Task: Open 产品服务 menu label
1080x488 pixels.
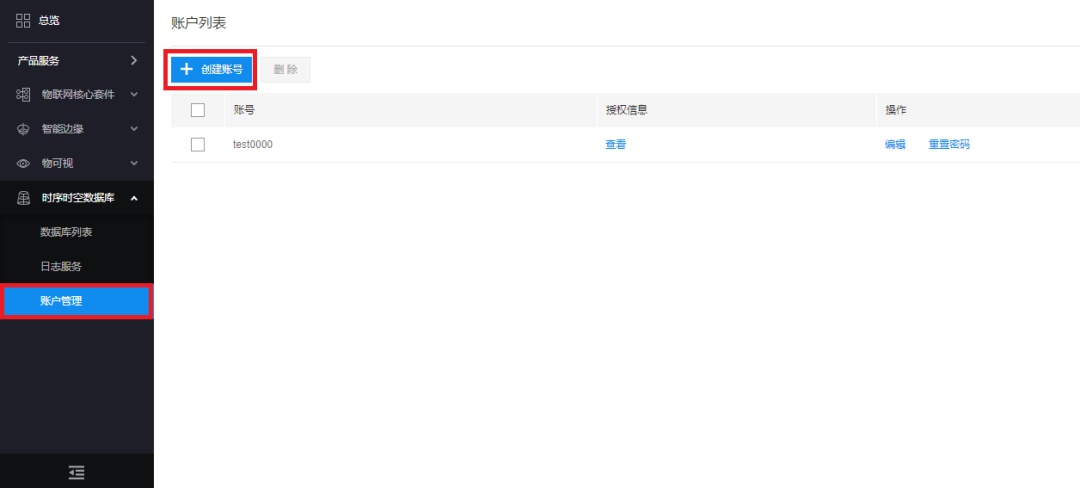Action: point(39,61)
